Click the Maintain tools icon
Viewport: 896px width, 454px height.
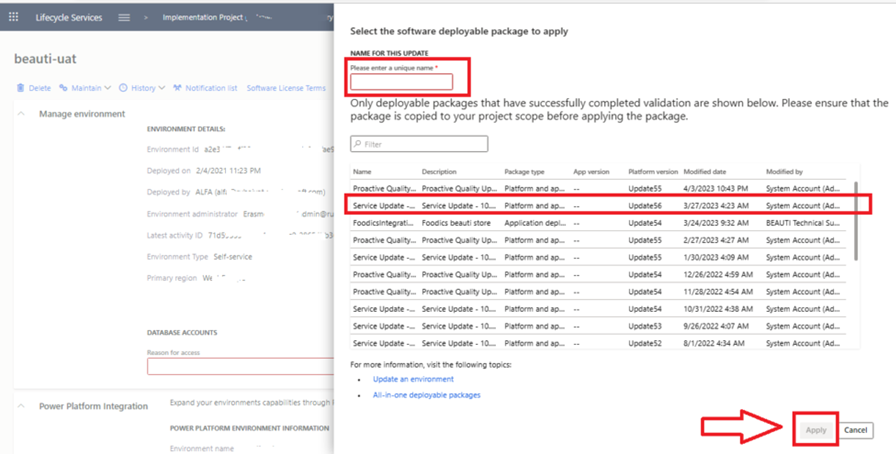[x=63, y=88]
